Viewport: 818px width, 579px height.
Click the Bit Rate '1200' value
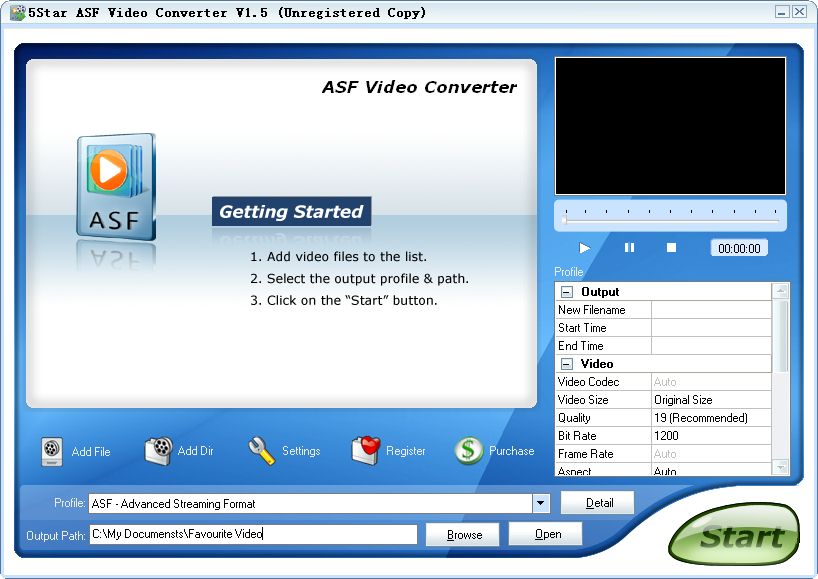(x=711, y=436)
